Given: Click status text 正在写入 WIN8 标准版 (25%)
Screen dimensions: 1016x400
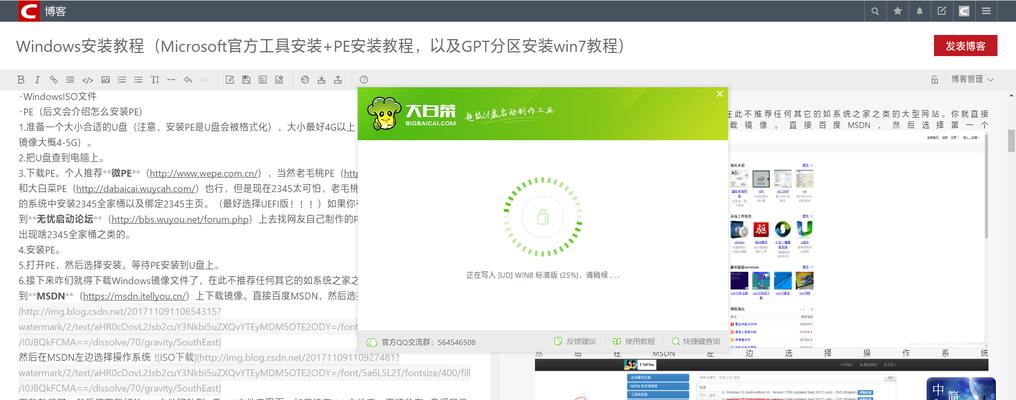Looking at the screenshot, I should 542,276.
